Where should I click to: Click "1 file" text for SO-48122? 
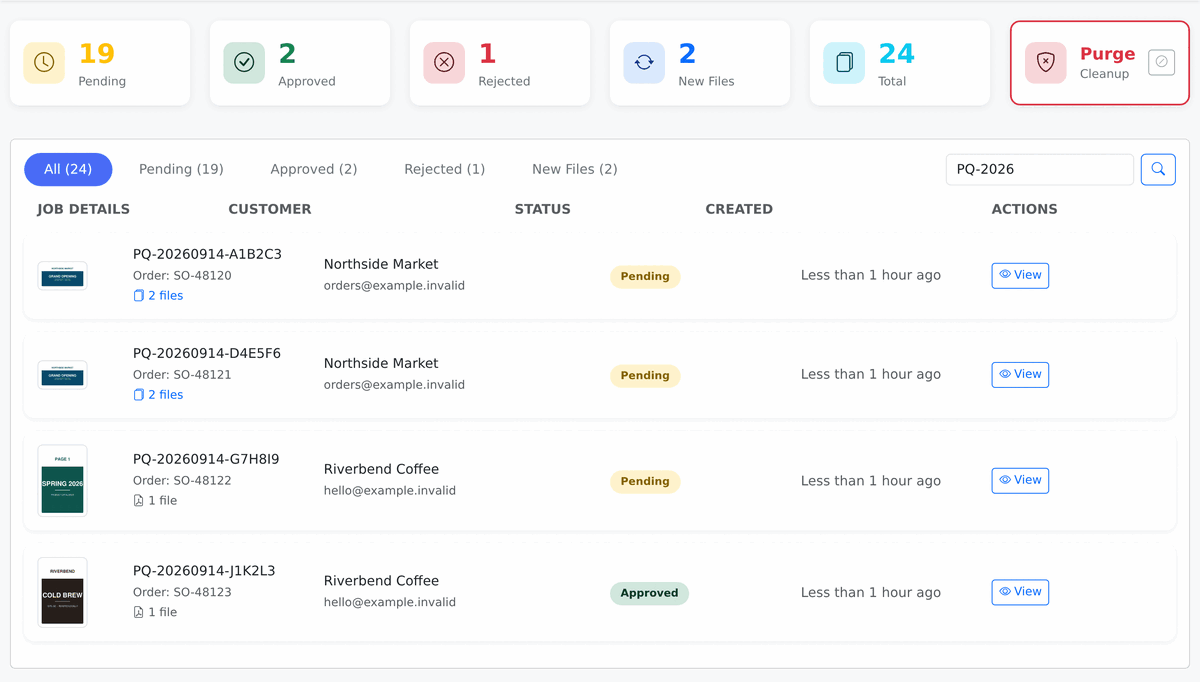tap(163, 501)
